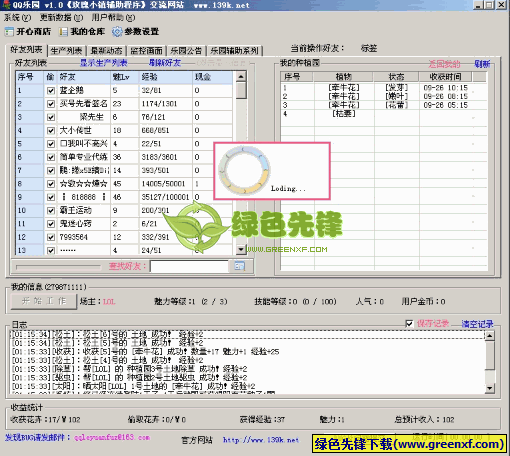Open 参数设置 gear settings icon
Image resolution: width=510 pixels, height=456 pixels.
tap(117, 32)
